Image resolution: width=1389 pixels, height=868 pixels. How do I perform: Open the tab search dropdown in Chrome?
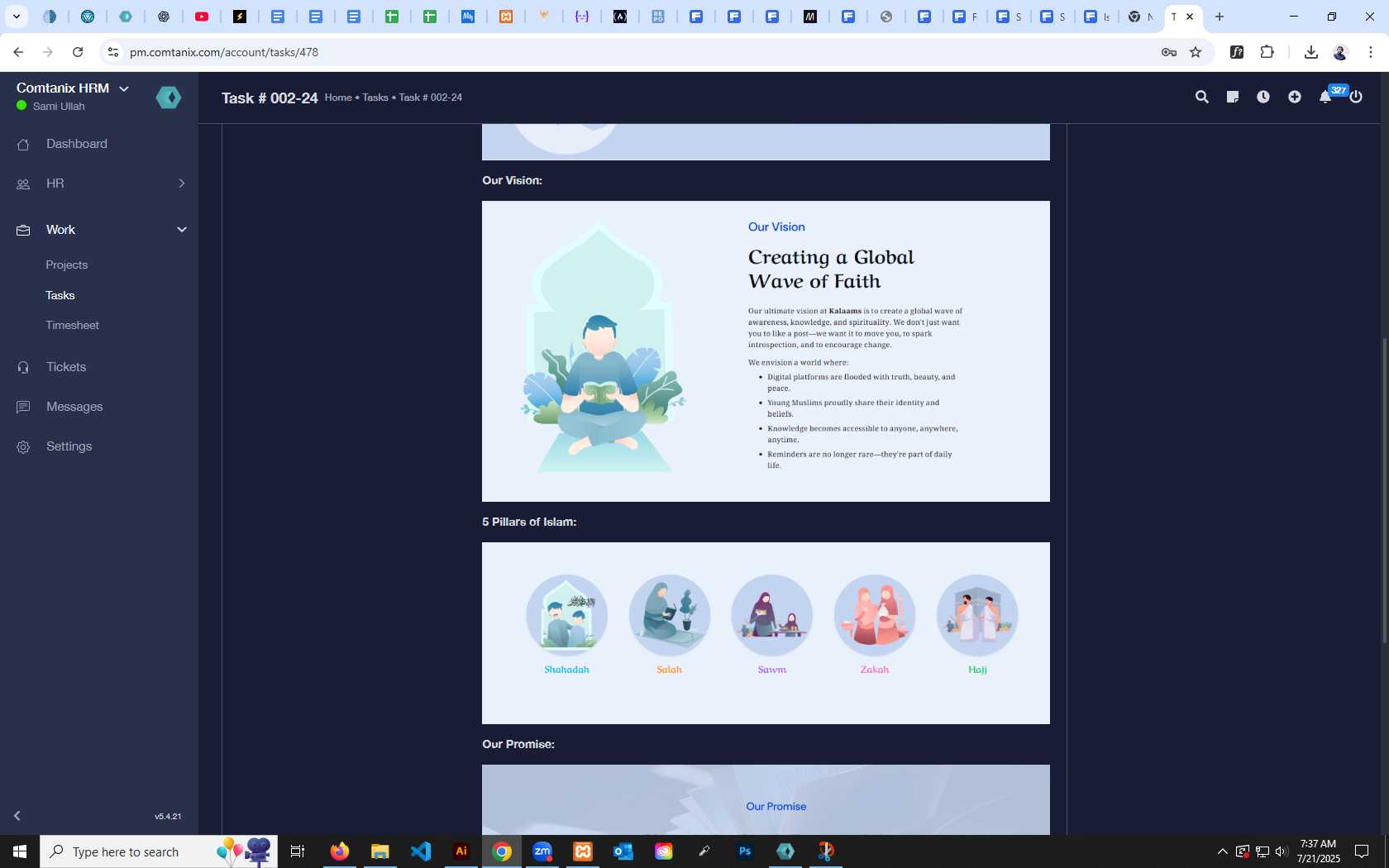click(x=16, y=17)
